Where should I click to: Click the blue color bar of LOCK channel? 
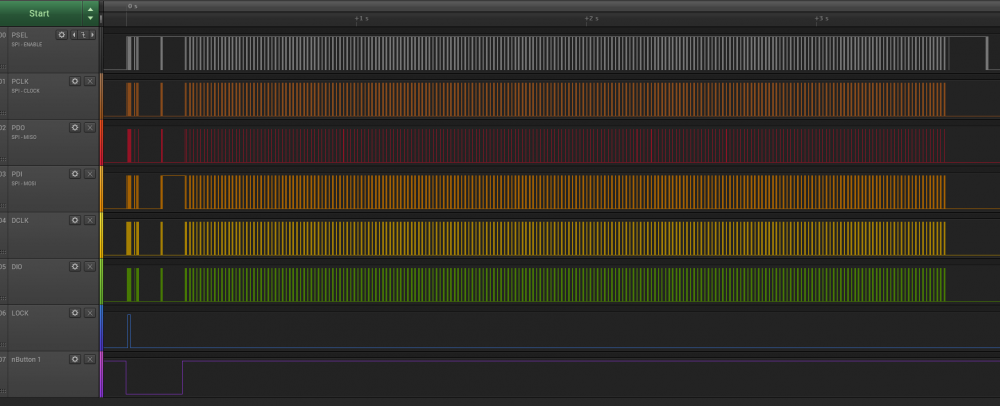click(x=101, y=327)
